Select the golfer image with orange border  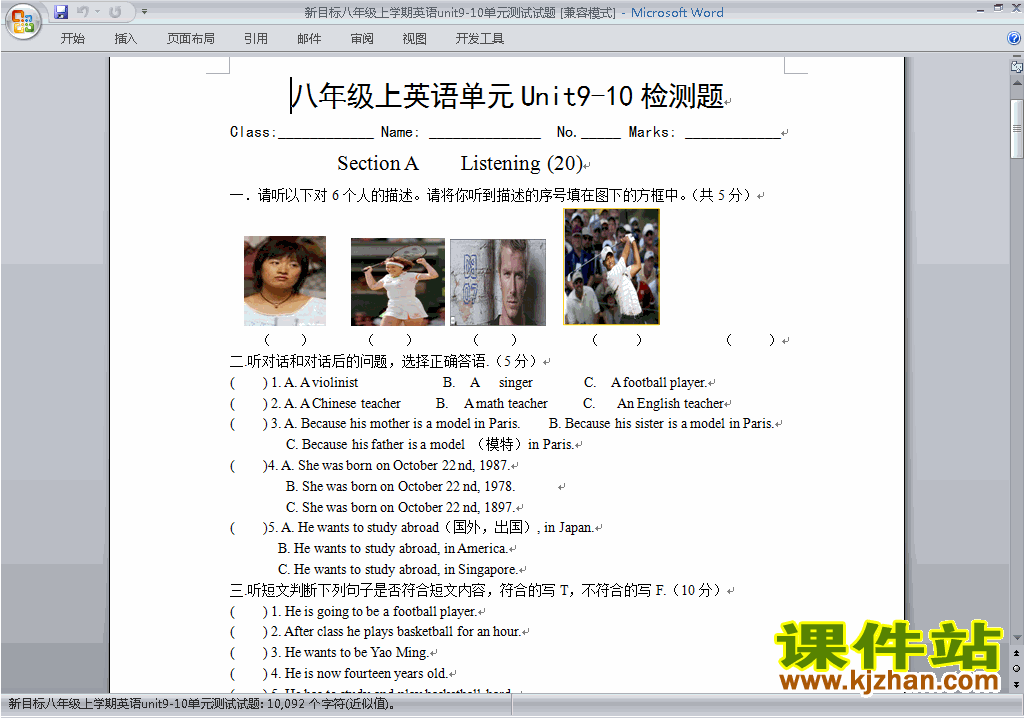click(611, 267)
